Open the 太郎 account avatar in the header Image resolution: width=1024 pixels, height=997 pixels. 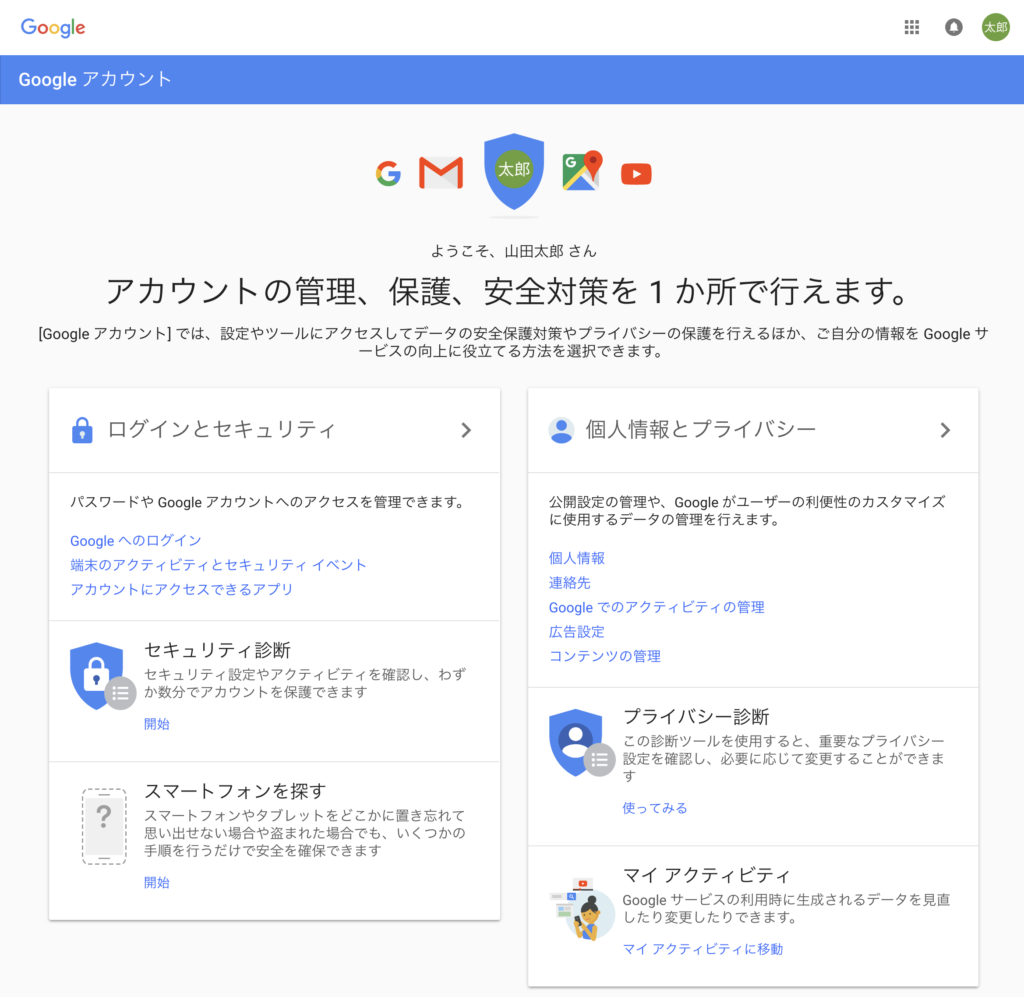pos(996,27)
